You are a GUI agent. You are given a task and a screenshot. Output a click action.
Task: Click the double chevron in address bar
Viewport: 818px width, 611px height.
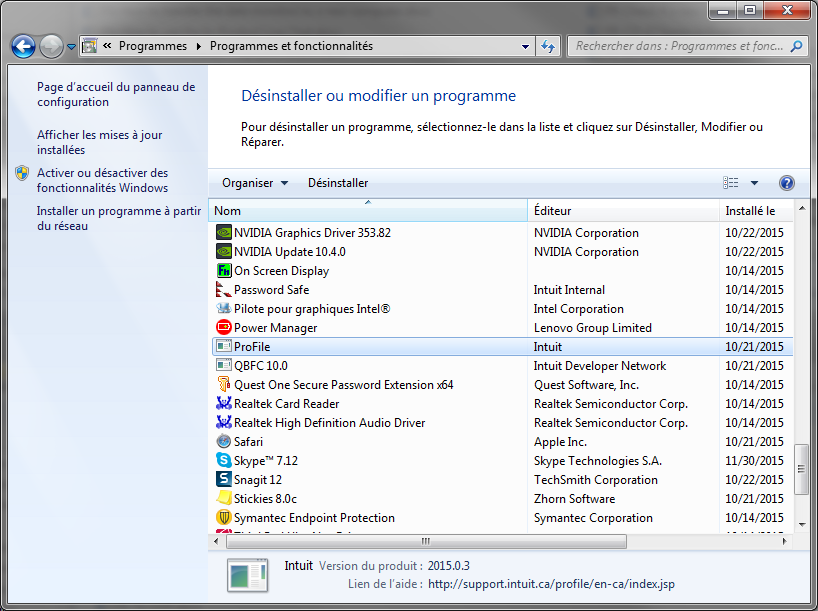tap(107, 46)
